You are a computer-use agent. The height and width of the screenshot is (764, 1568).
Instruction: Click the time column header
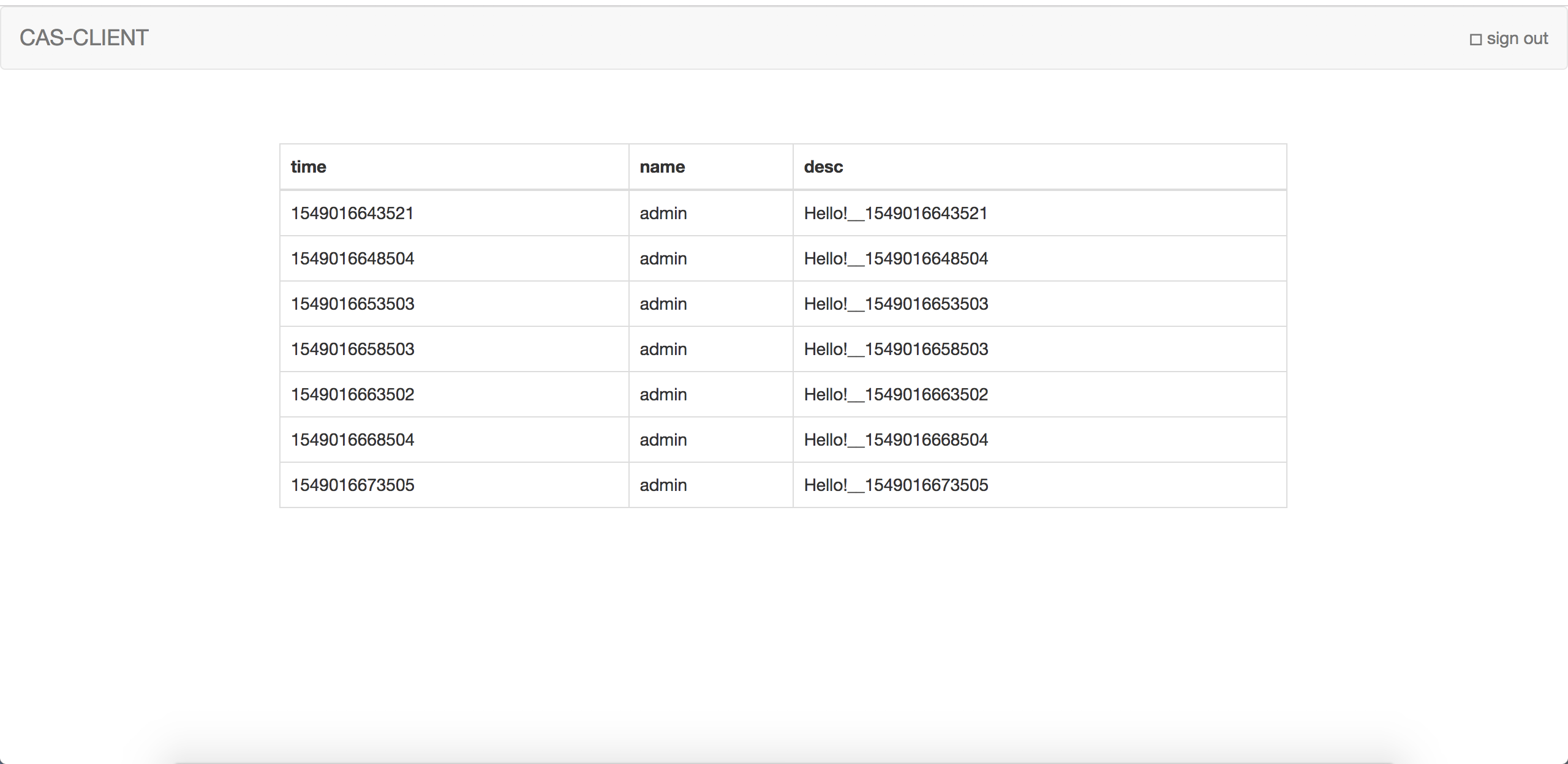[x=308, y=167]
